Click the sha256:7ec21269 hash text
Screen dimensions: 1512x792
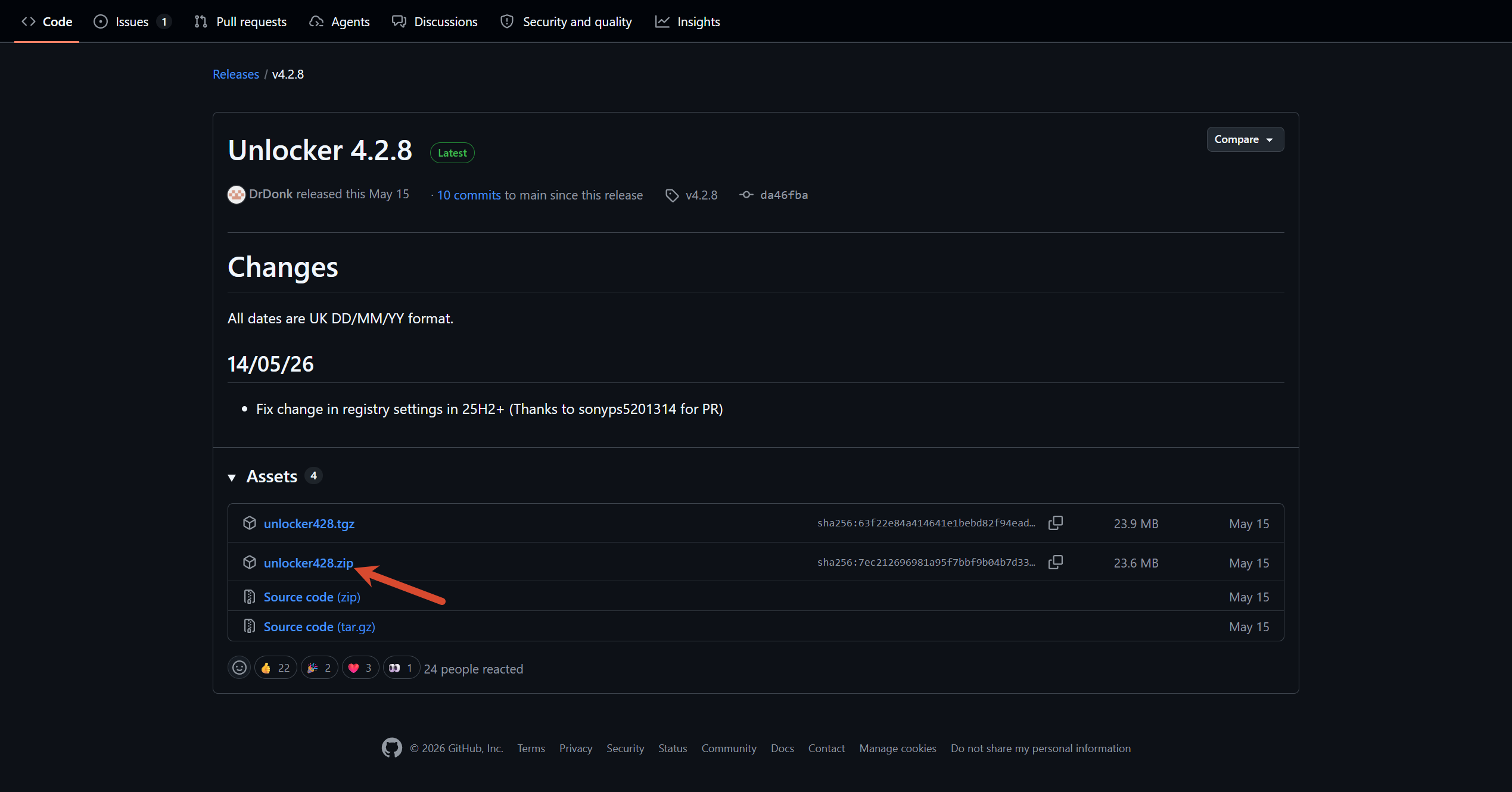pyautogui.click(x=926, y=562)
